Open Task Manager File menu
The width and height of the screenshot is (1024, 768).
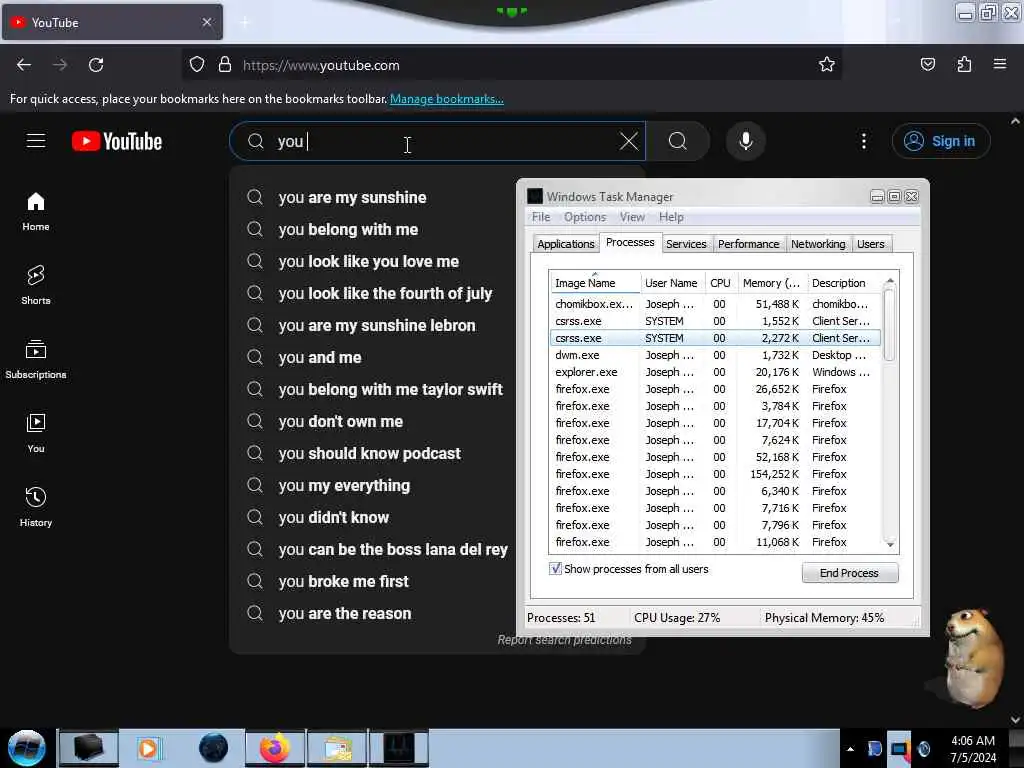coord(541,217)
